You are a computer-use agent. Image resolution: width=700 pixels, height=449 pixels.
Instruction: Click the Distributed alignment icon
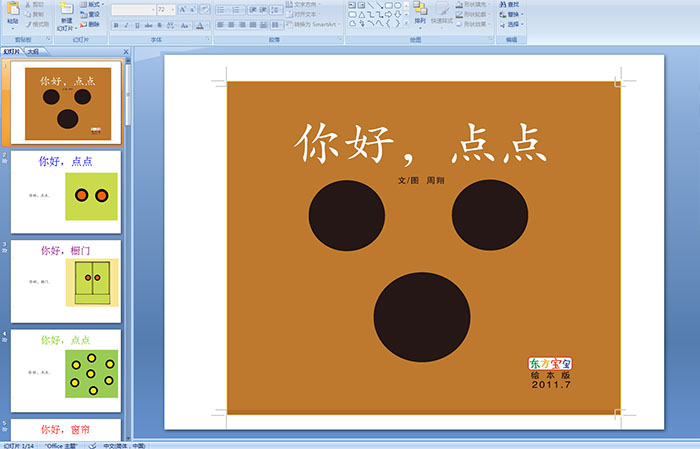coord(263,25)
